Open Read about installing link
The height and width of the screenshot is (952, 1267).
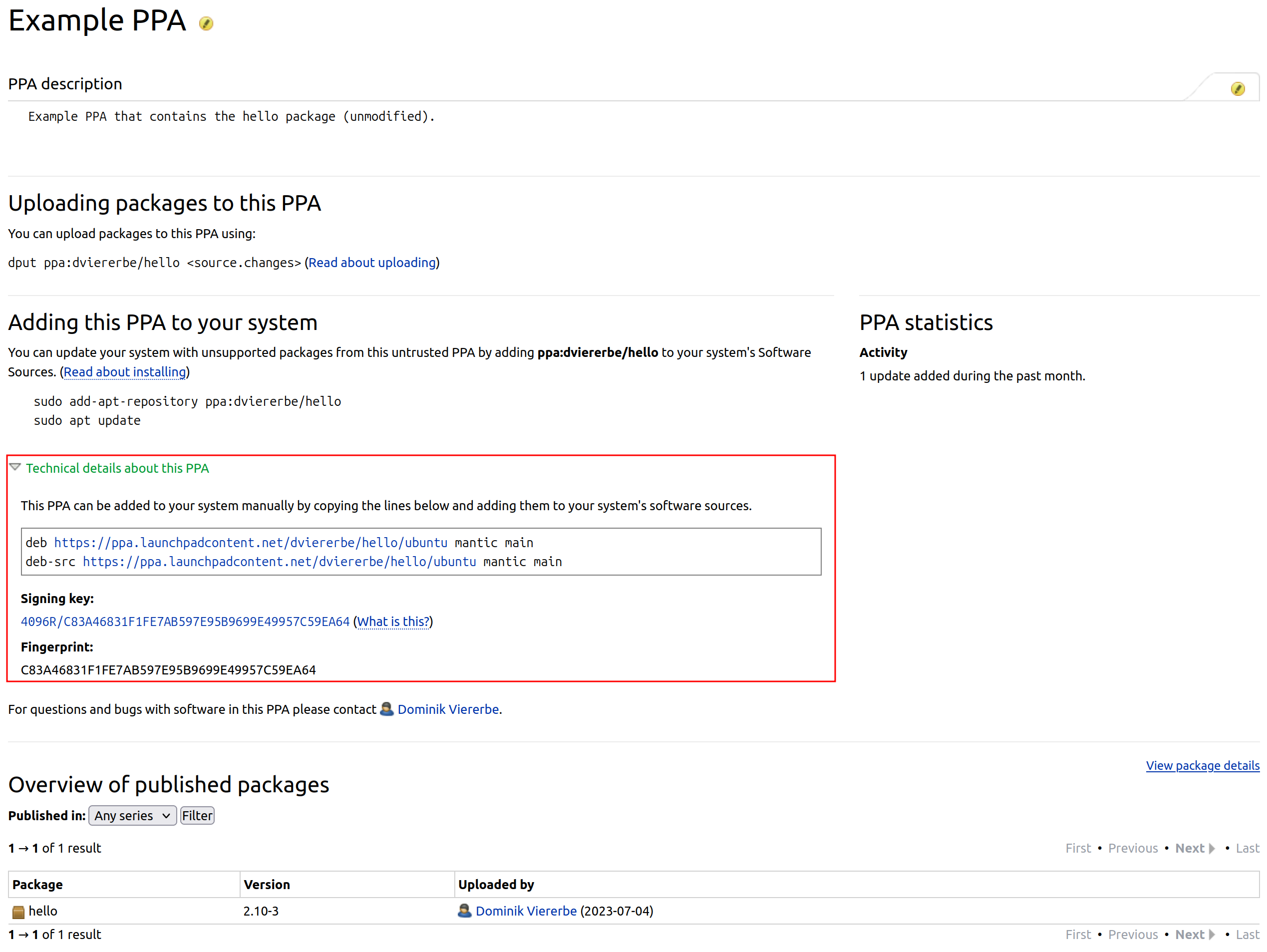[125, 372]
